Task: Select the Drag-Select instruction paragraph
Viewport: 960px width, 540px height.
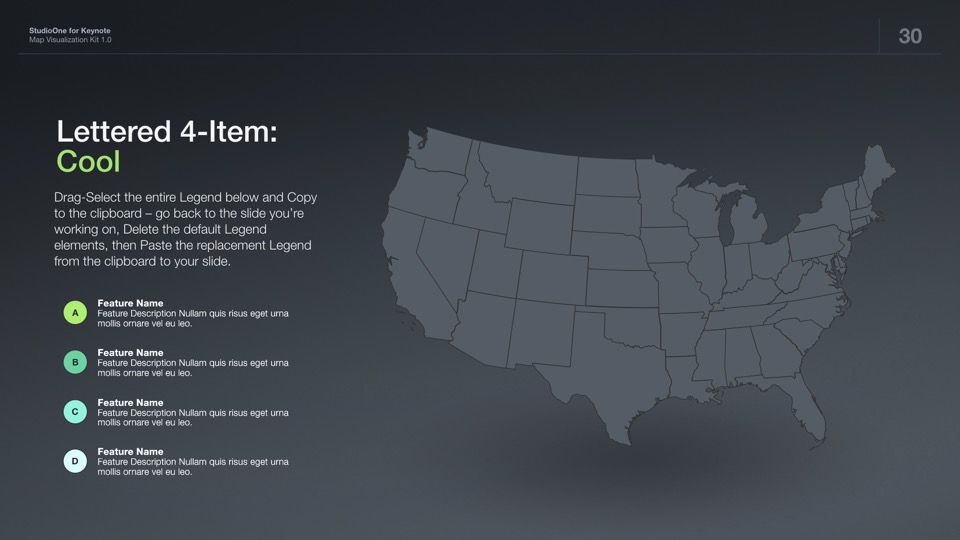Action: tap(185, 229)
